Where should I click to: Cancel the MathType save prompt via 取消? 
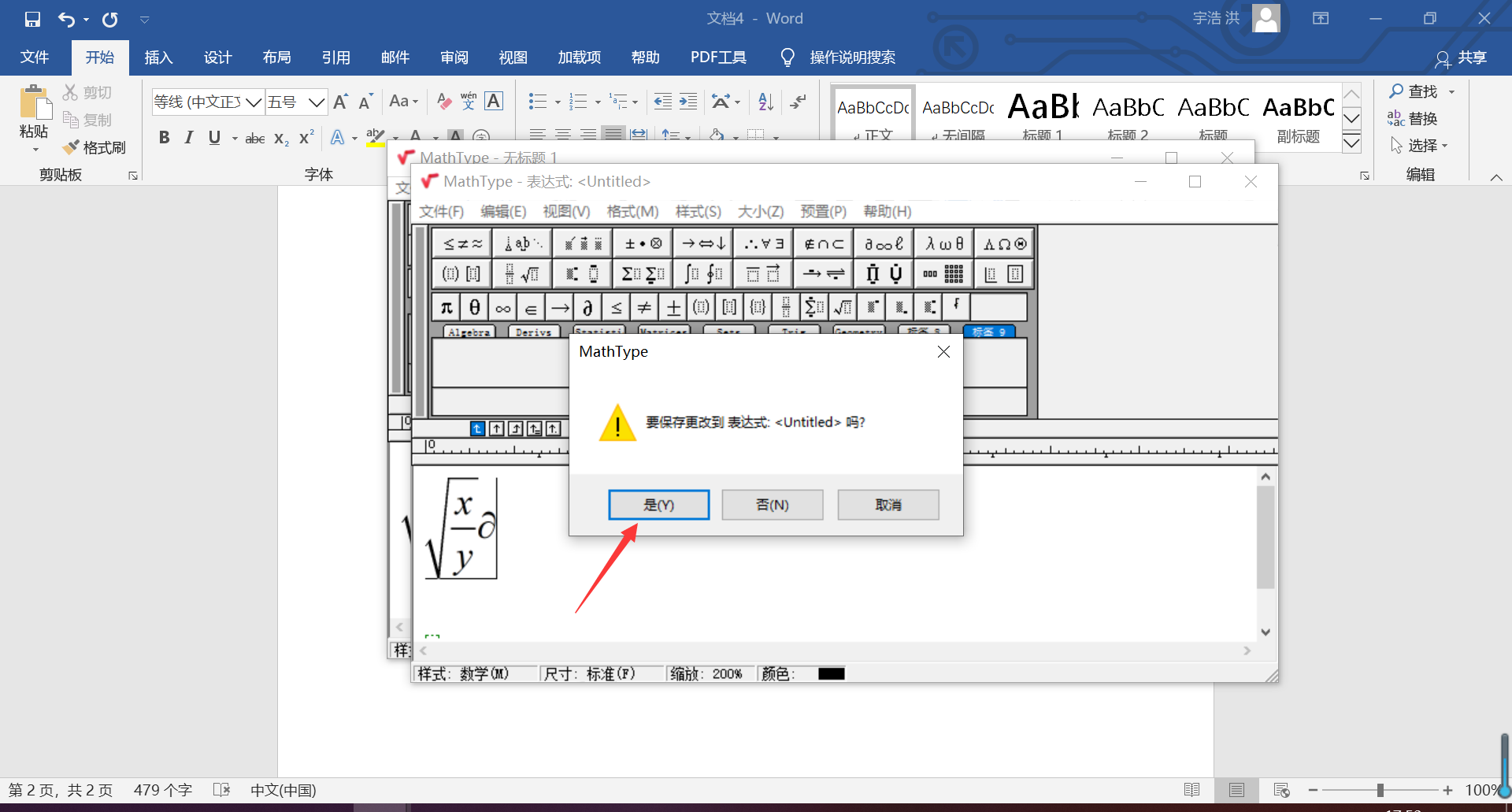coord(888,505)
